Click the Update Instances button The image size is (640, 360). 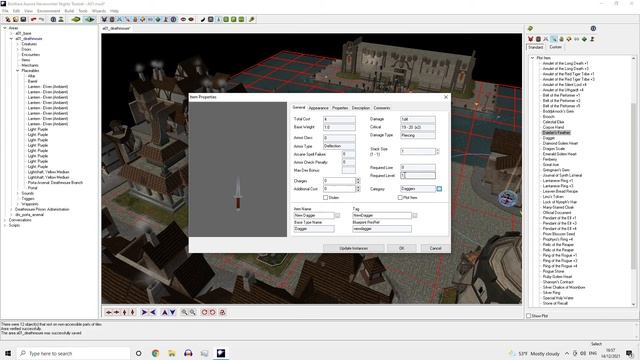click(353, 248)
